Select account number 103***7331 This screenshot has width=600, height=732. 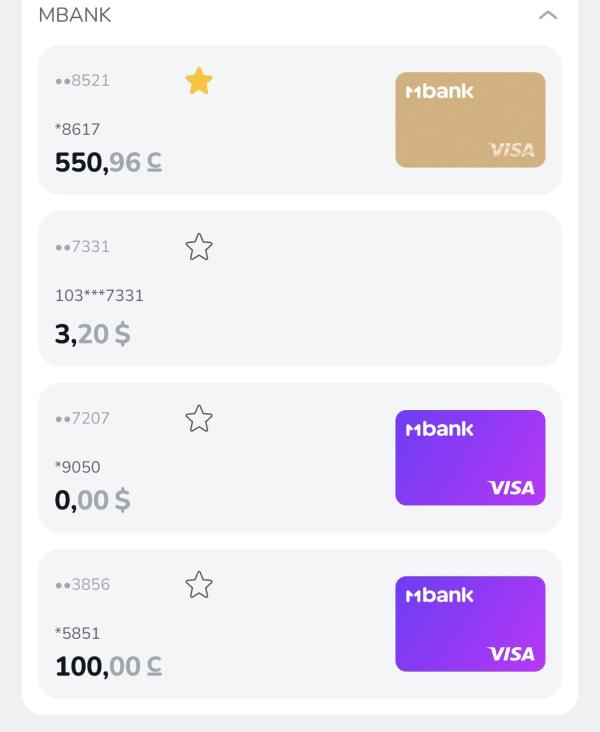[x=99, y=296]
